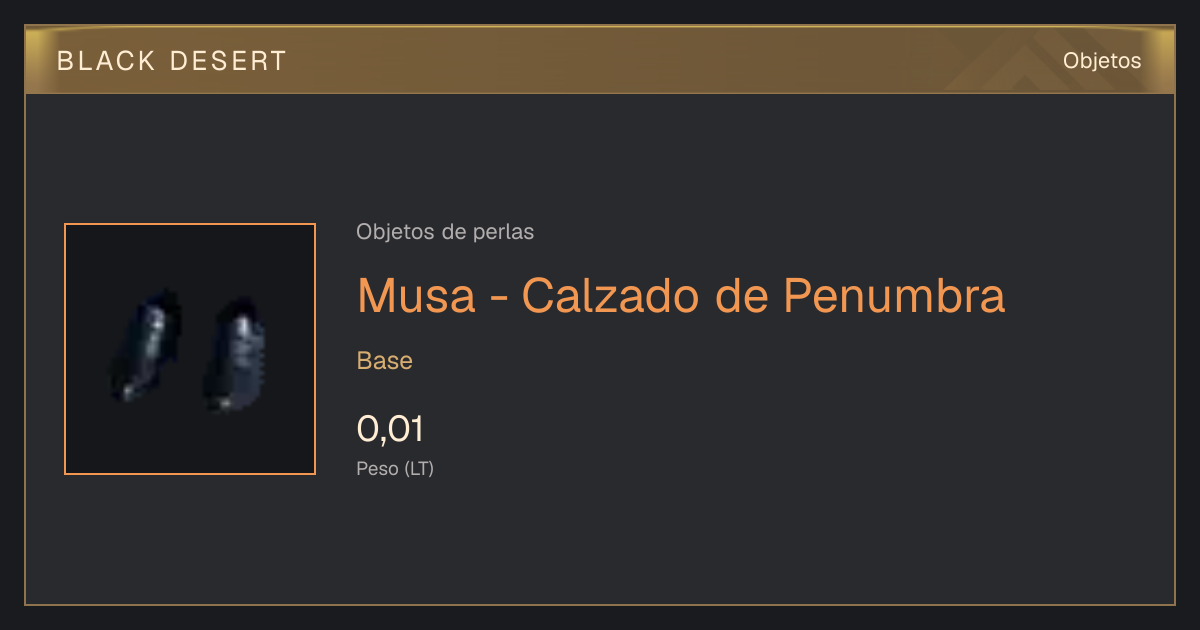The image size is (1200, 630).
Task: Select the 0,01 weight value
Action: [x=390, y=429]
